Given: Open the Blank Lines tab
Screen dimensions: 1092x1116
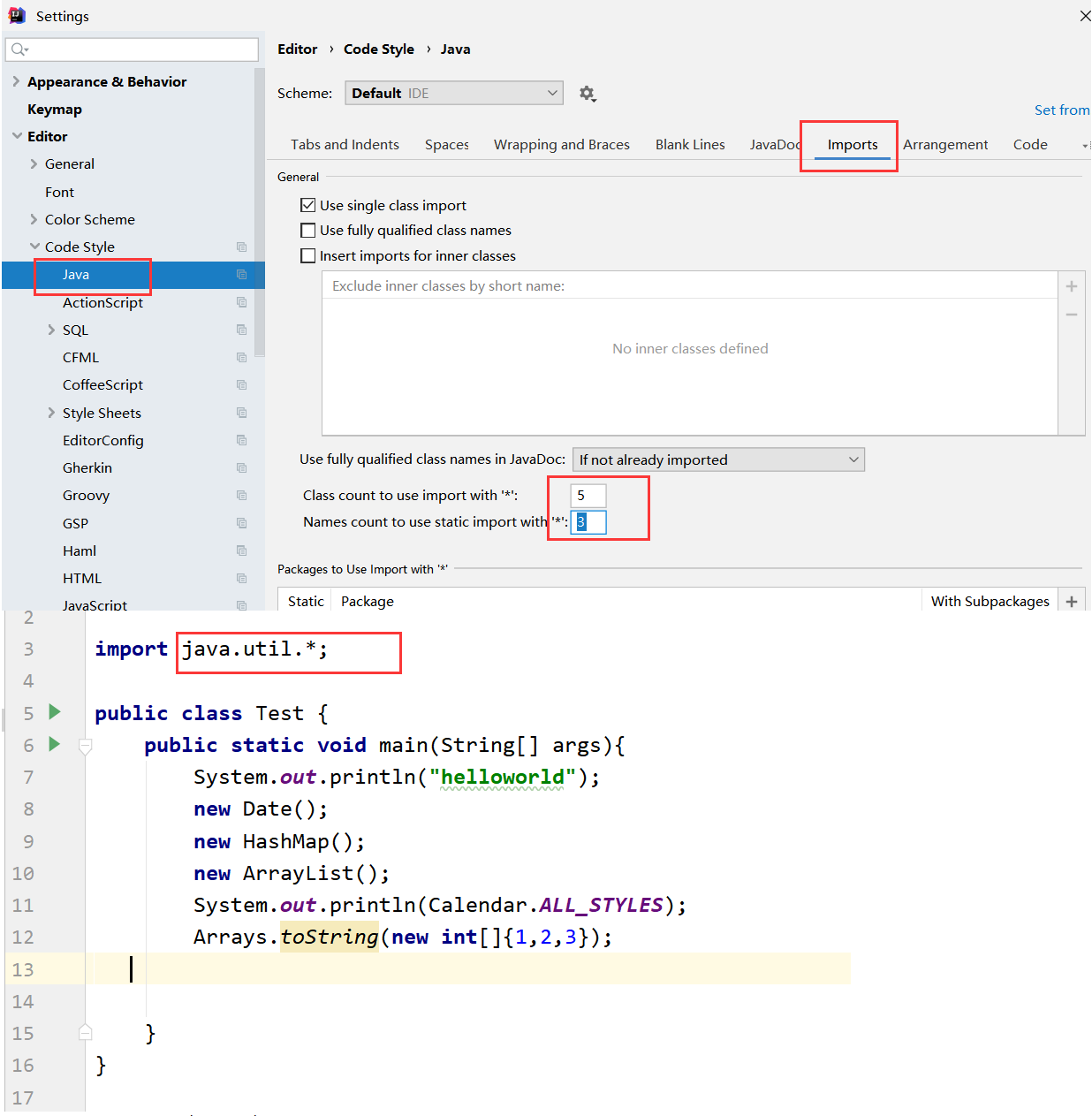Looking at the screenshot, I should (x=690, y=145).
